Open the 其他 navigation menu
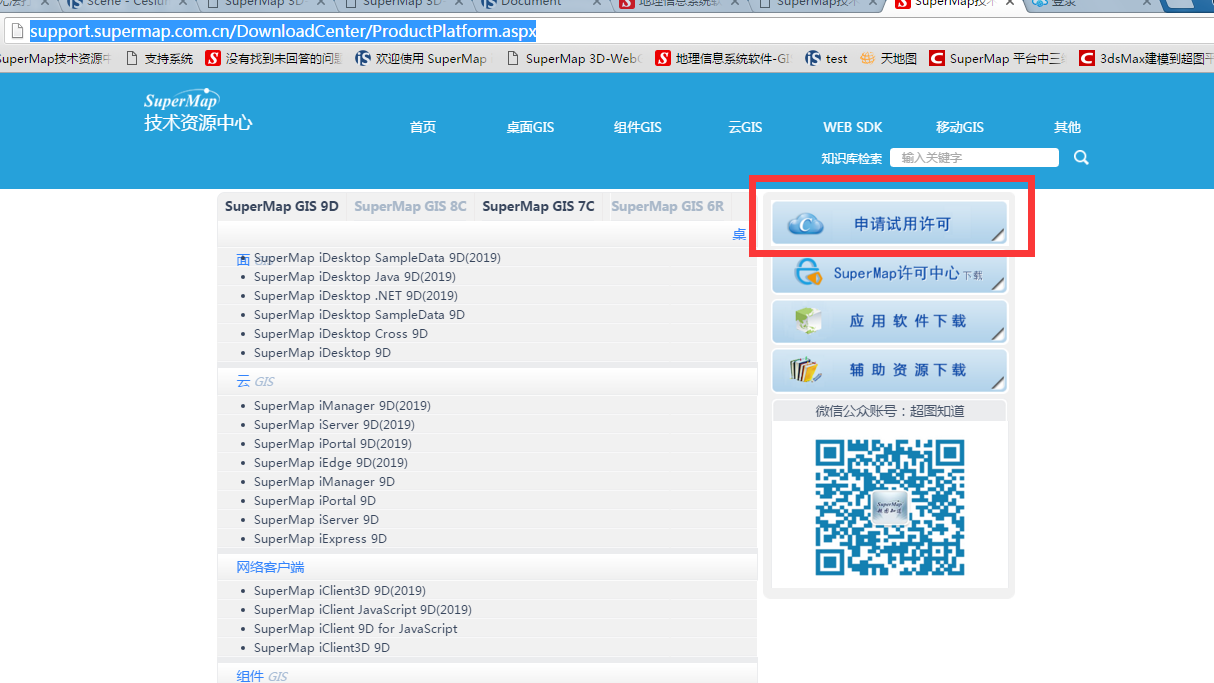 1067,127
